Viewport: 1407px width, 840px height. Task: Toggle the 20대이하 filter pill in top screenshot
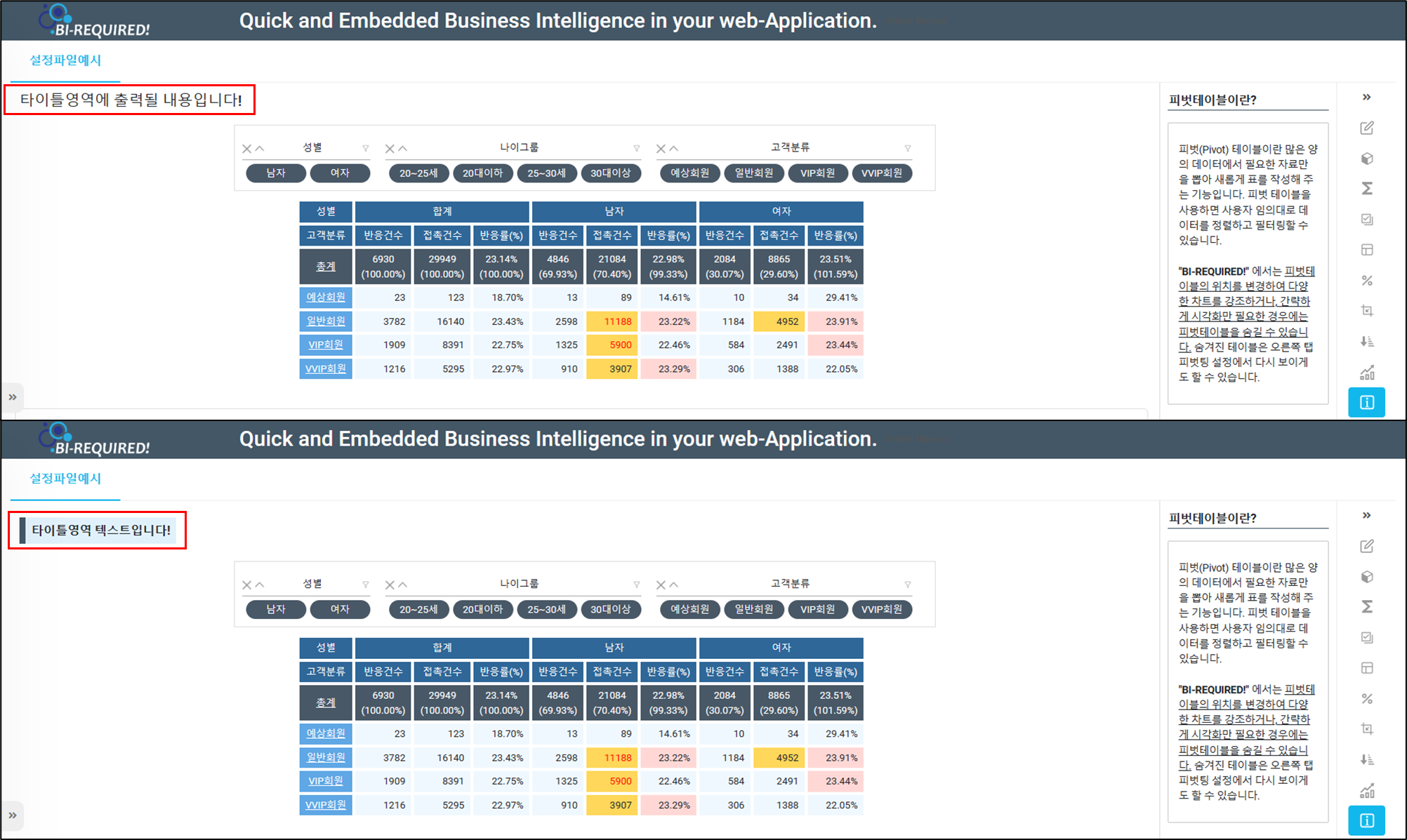click(483, 173)
